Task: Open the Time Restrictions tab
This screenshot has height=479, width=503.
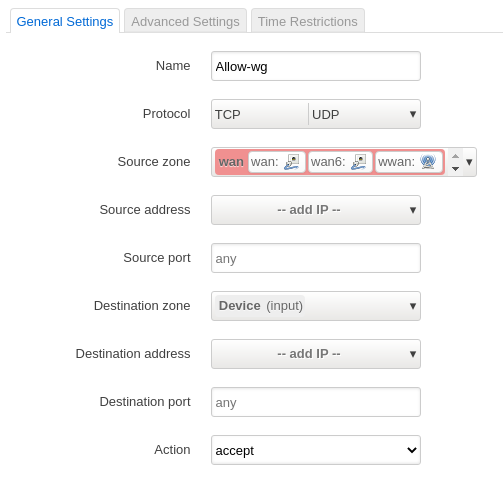Action: click(308, 21)
